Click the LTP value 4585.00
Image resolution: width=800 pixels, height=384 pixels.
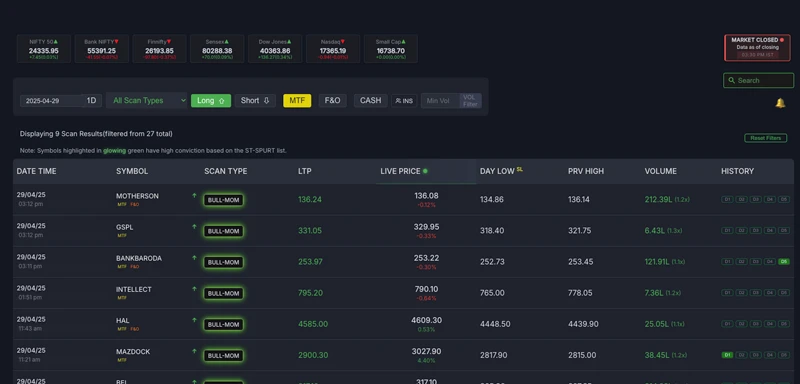coord(313,324)
